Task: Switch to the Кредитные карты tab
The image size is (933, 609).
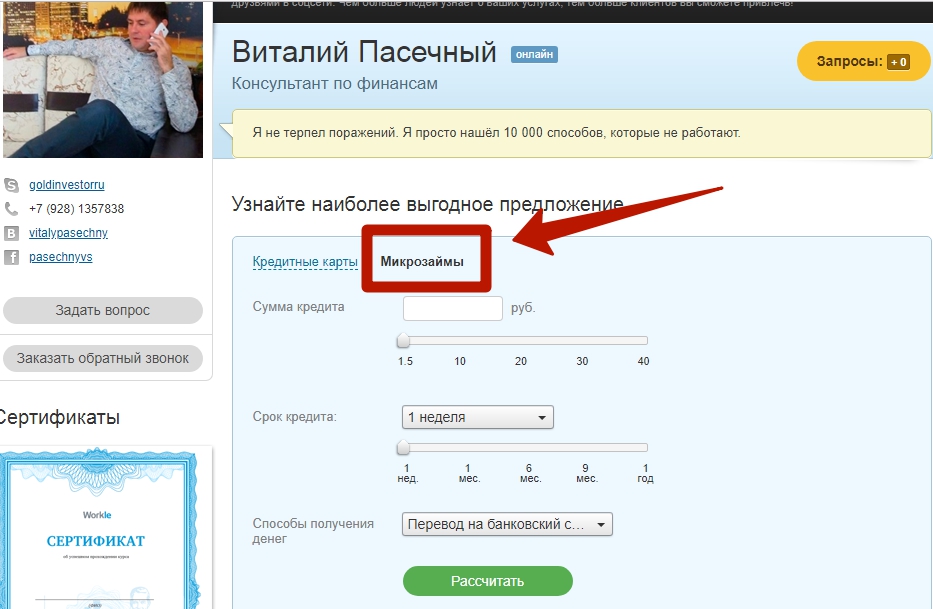Action: click(x=305, y=262)
